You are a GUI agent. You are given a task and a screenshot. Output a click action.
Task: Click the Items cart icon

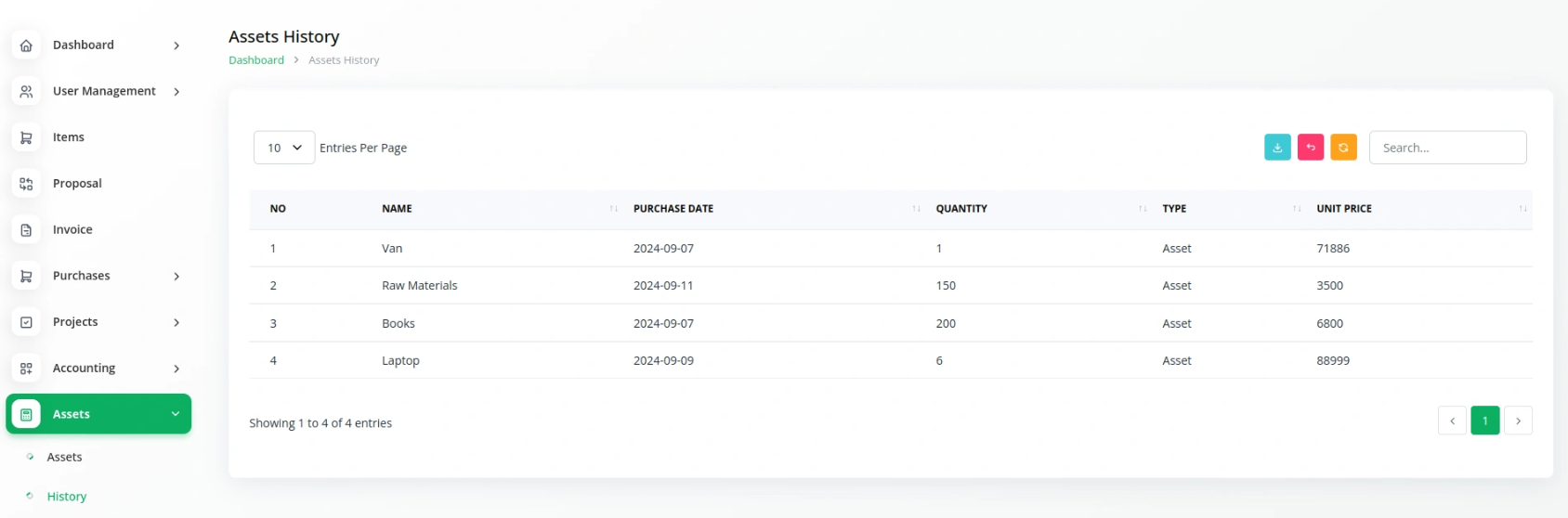point(26,137)
